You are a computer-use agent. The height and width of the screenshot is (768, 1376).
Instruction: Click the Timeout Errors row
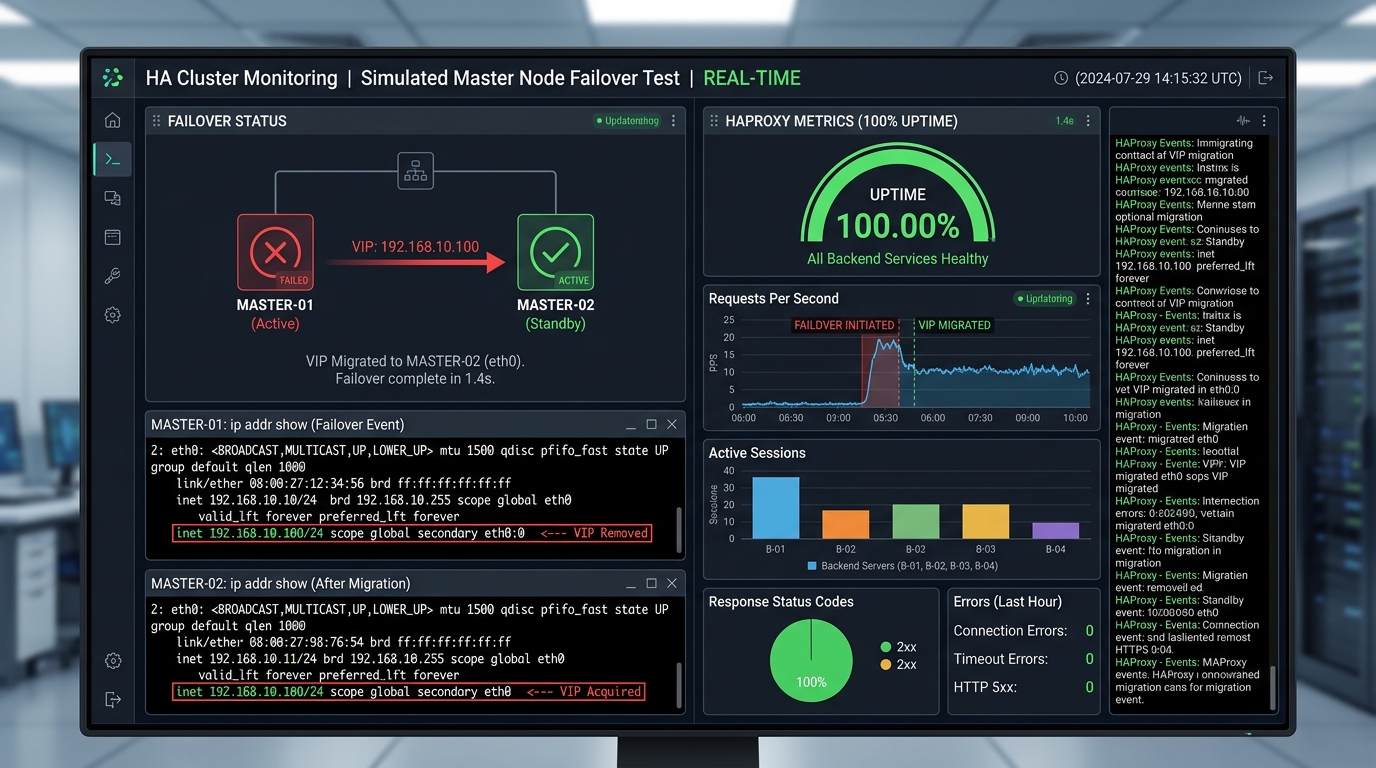pyautogui.click(x=1023, y=659)
